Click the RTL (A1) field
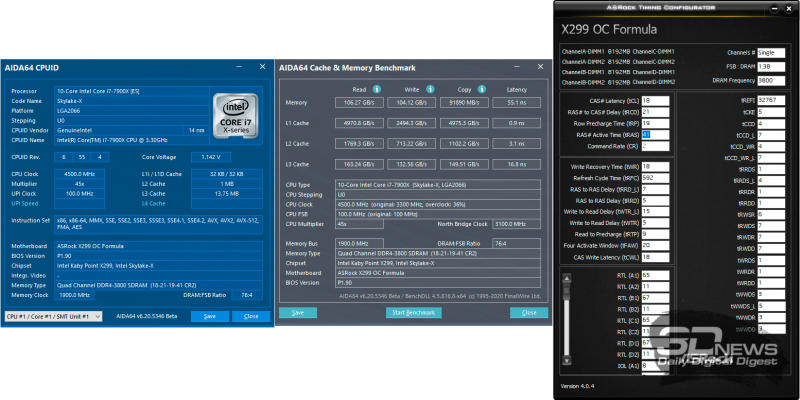This screenshot has height=400, width=800. pyautogui.click(x=655, y=275)
